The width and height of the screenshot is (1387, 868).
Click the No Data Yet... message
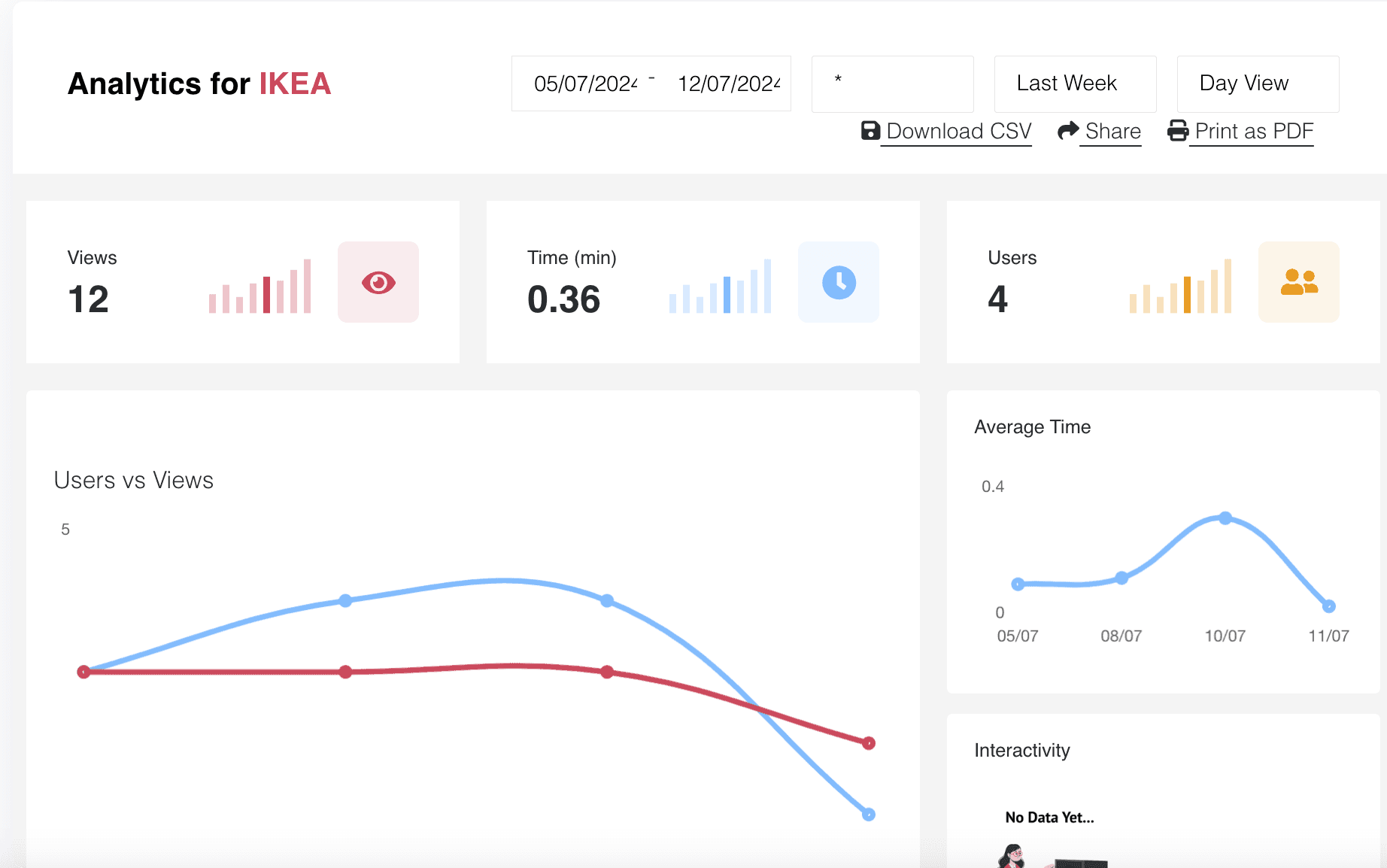pyautogui.click(x=1049, y=817)
